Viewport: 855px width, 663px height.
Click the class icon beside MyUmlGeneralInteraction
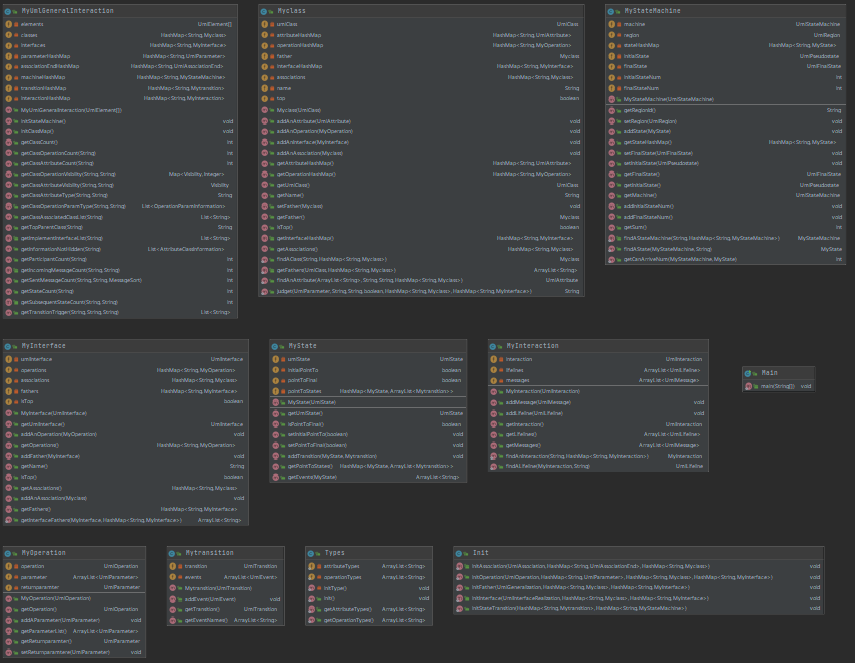point(8,11)
